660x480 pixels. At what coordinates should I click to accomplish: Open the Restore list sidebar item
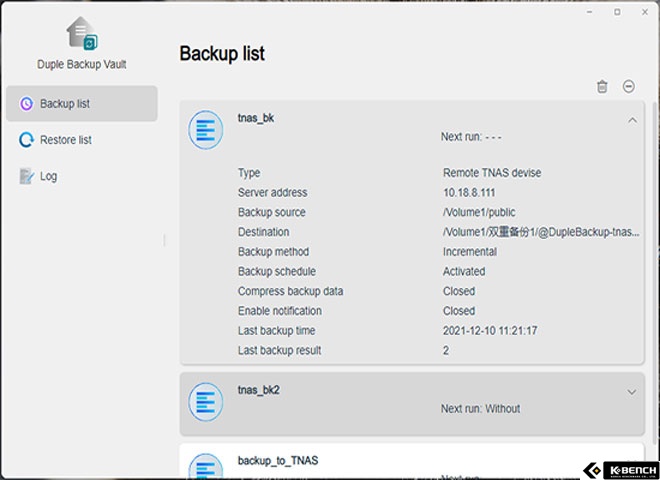[x=82, y=140]
